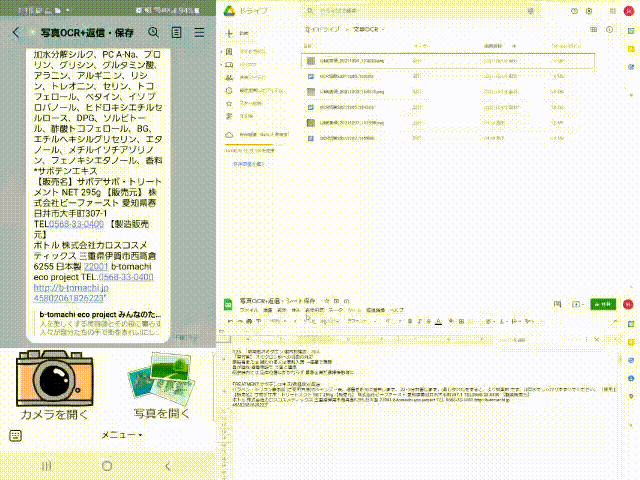Open the 挿入 menu in Sheets
Image resolution: width=640 pixels, height=480 pixels.
tap(296, 310)
